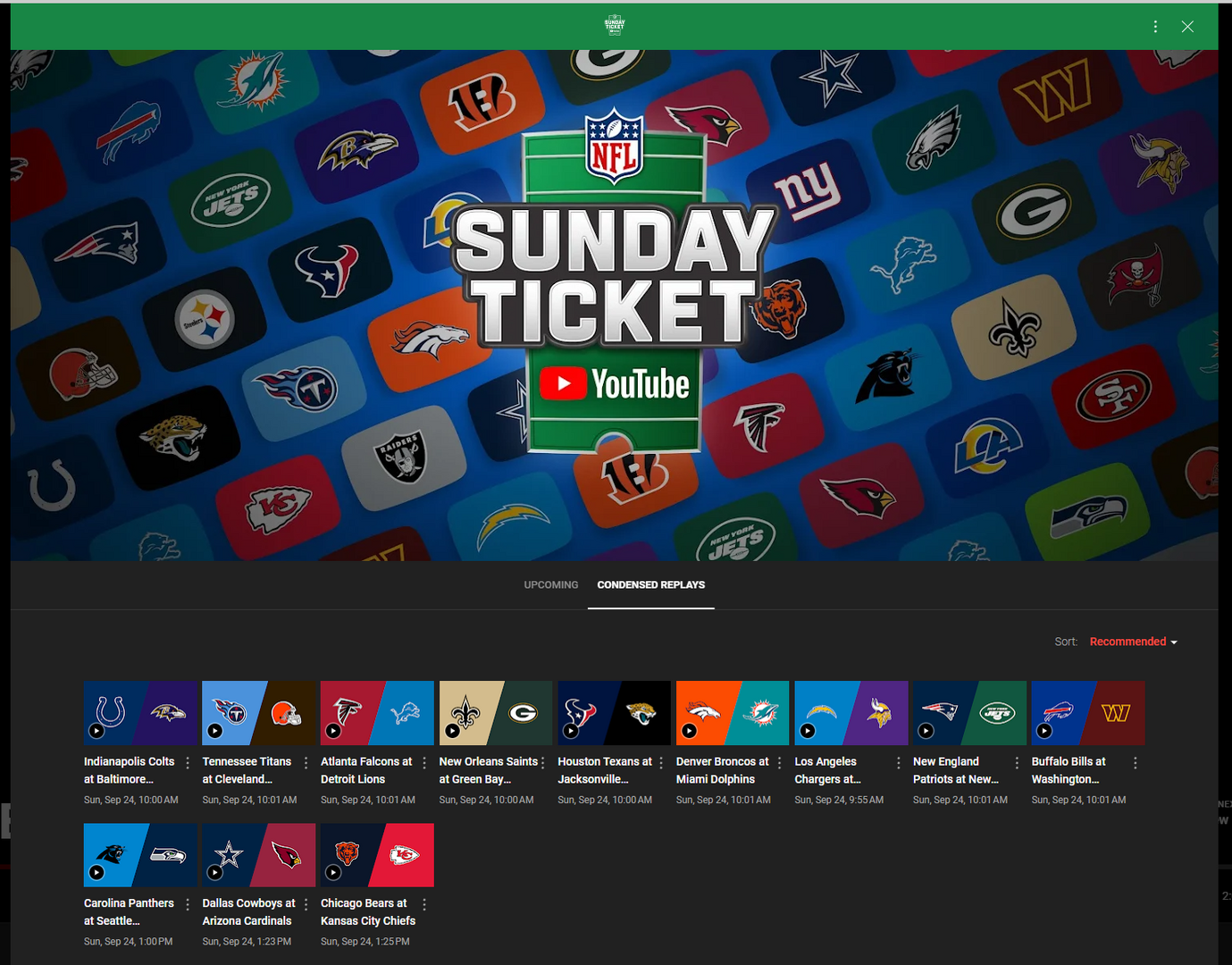
Task: Play Patriots at Jets replay thumbnail
Action: coord(969,713)
